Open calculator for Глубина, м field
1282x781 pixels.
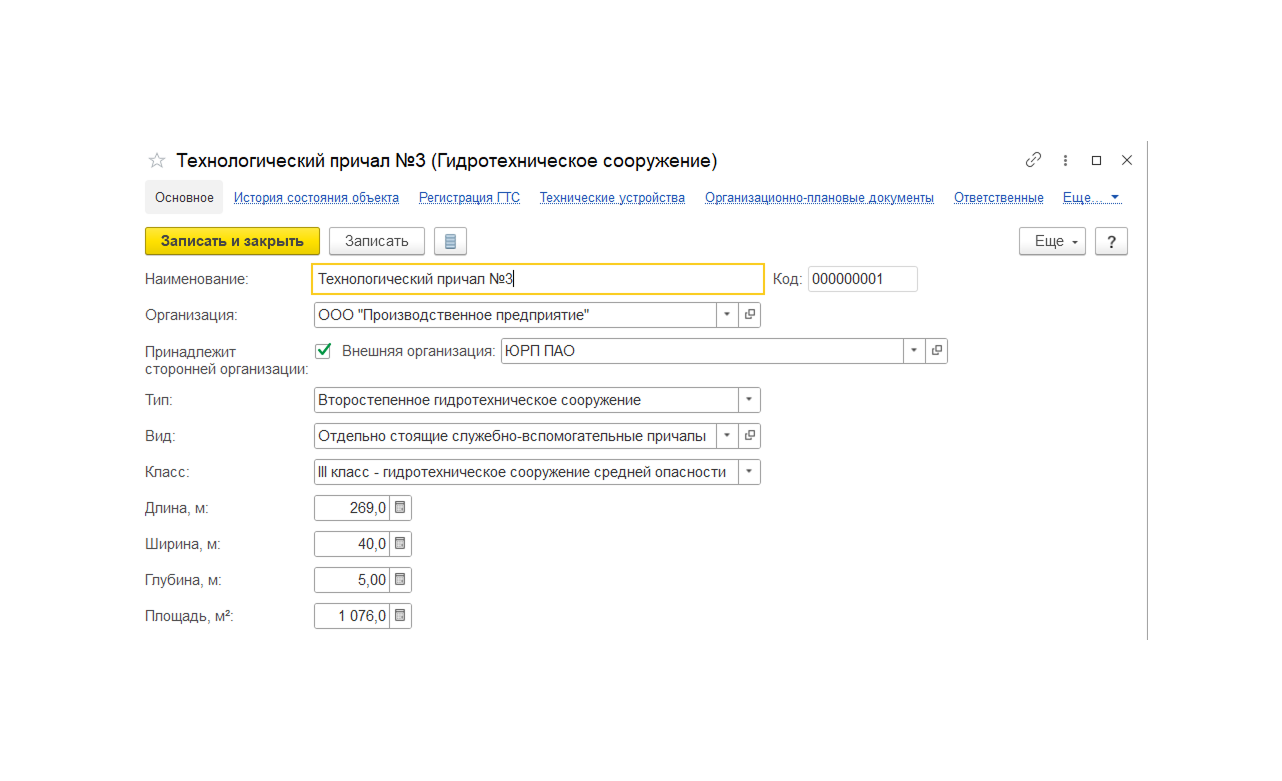(x=400, y=580)
